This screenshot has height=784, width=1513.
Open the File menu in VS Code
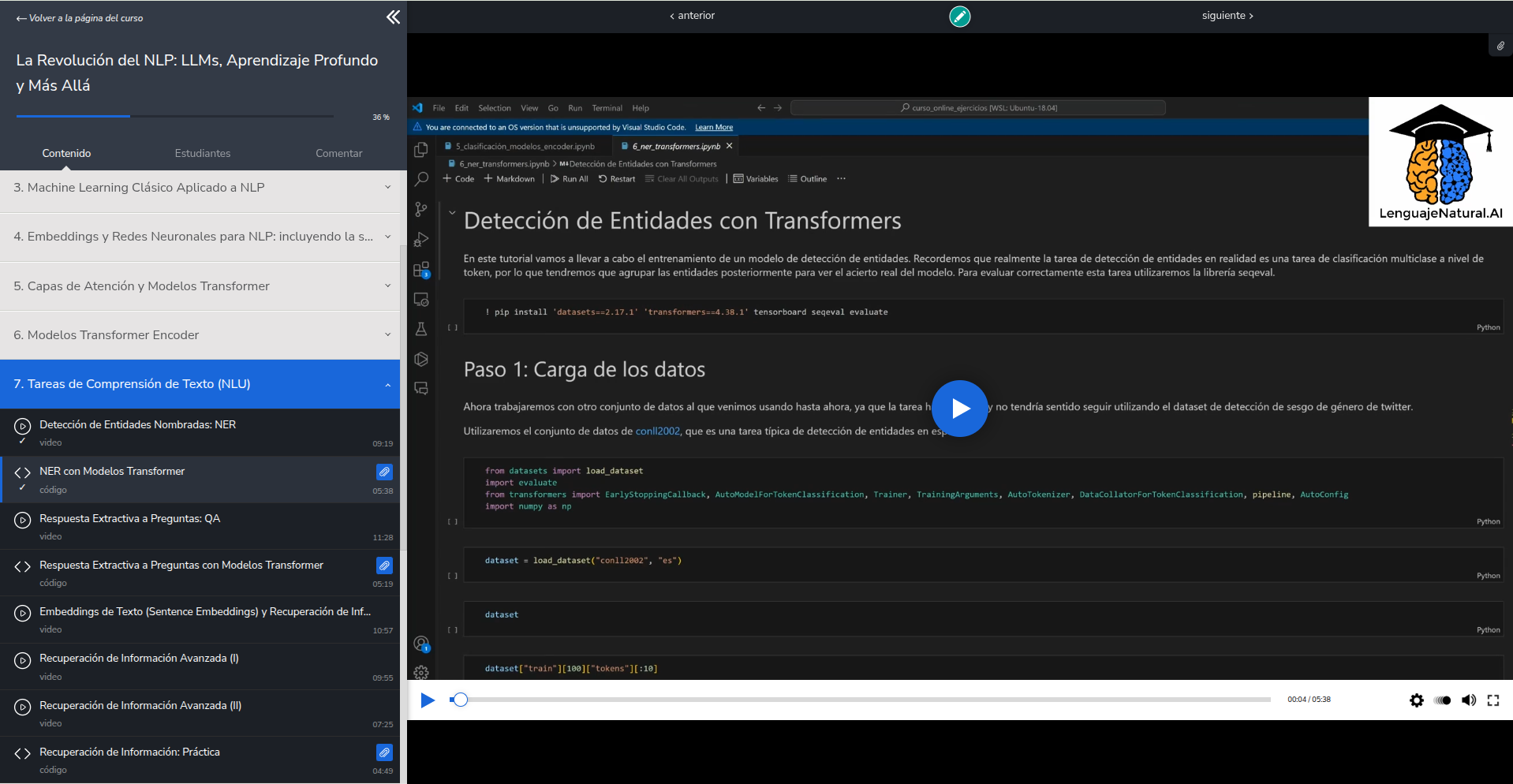(439, 108)
